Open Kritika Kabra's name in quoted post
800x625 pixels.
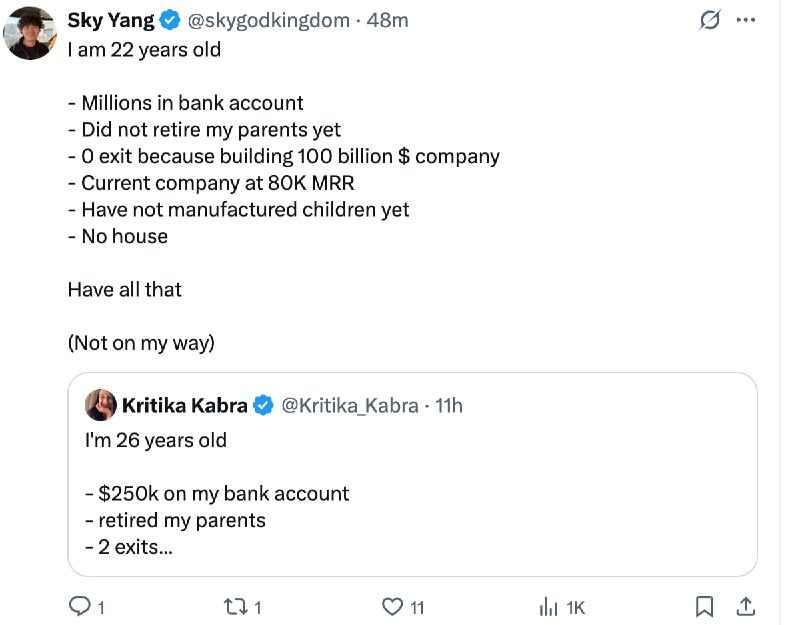click(x=184, y=405)
